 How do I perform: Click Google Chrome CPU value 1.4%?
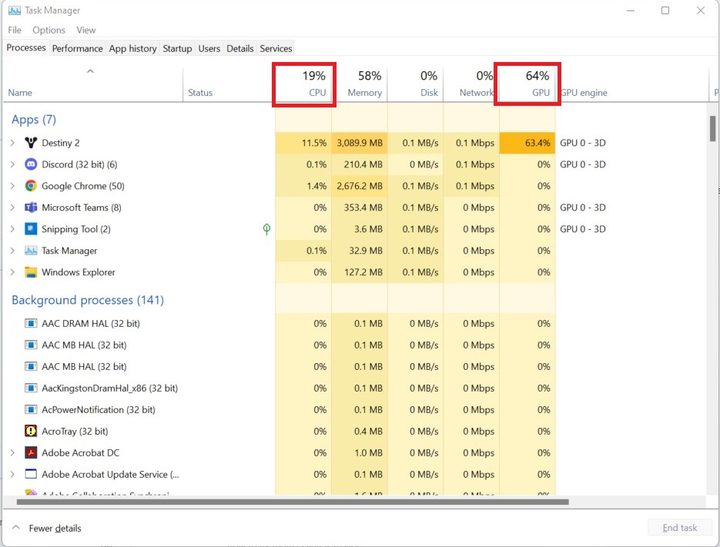point(316,186)
